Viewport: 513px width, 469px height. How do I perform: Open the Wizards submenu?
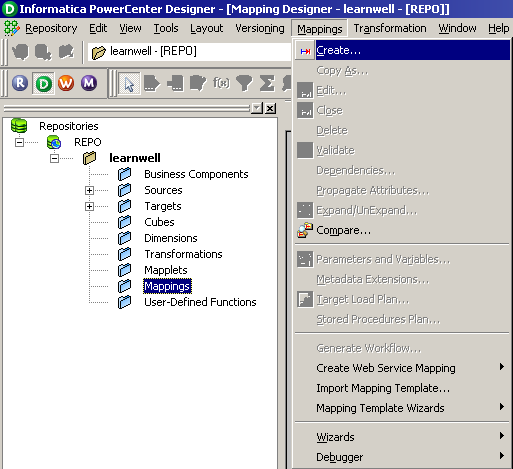pyautogui.click(x=402, y=437)
